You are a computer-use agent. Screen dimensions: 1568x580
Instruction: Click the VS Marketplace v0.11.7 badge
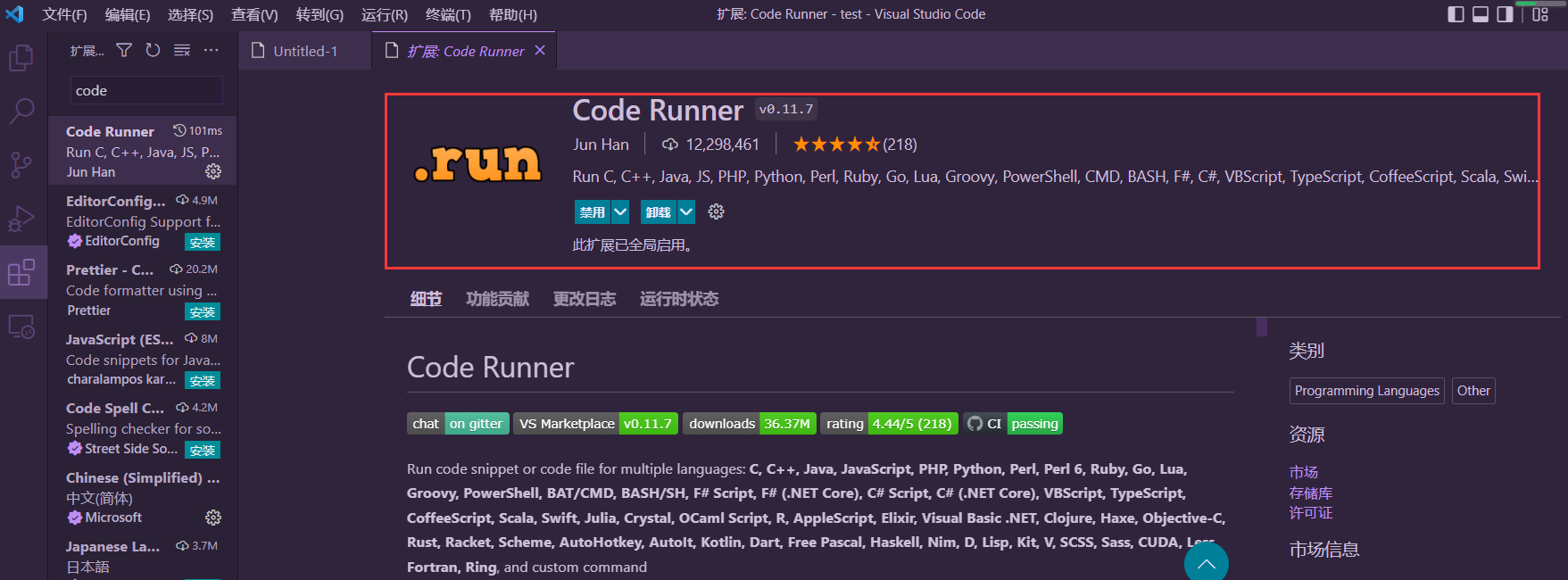pos(596,424)
